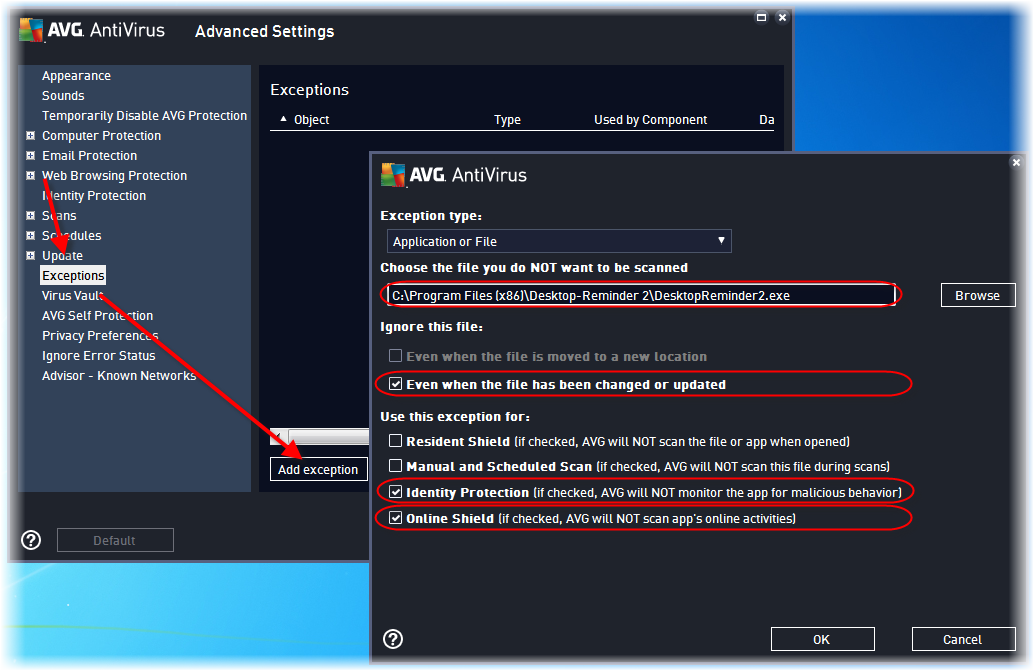Expand the Schedules tree node
This screenshot has width=1034, height=671.
[x=30, y=235]
